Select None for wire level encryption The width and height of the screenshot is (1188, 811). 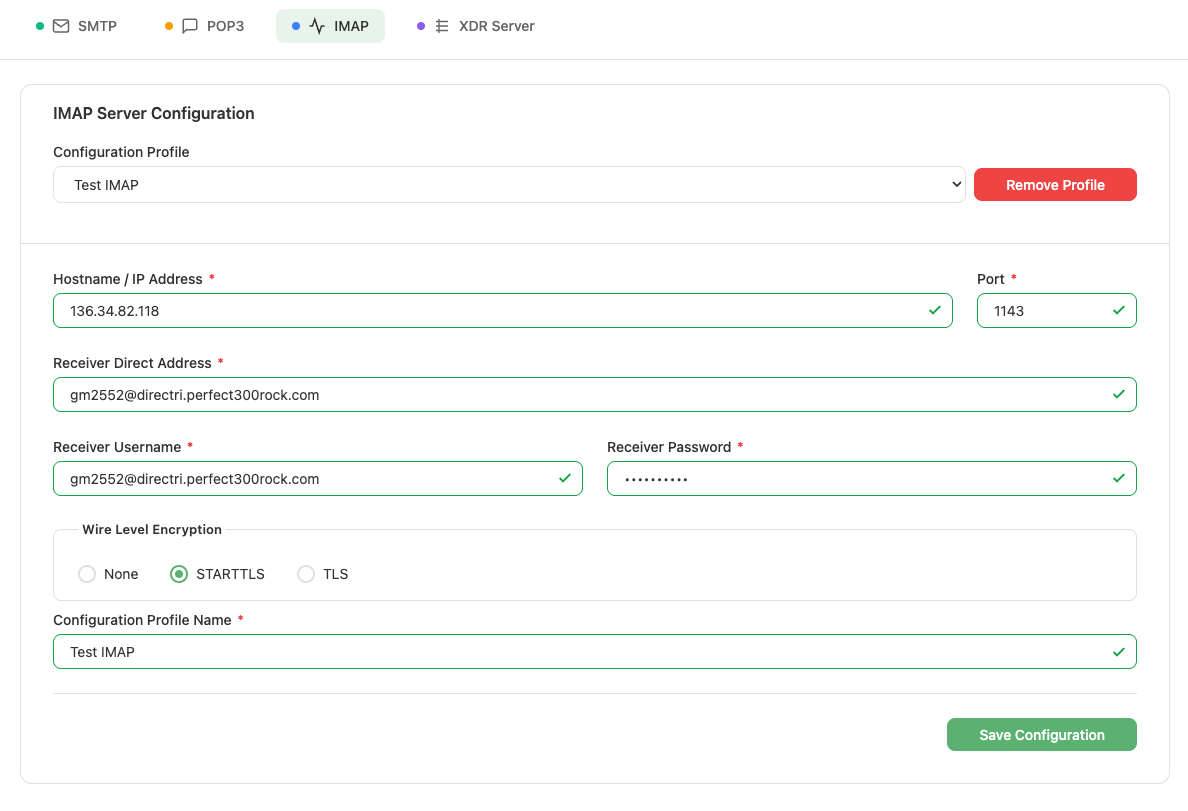coord(87,575)
